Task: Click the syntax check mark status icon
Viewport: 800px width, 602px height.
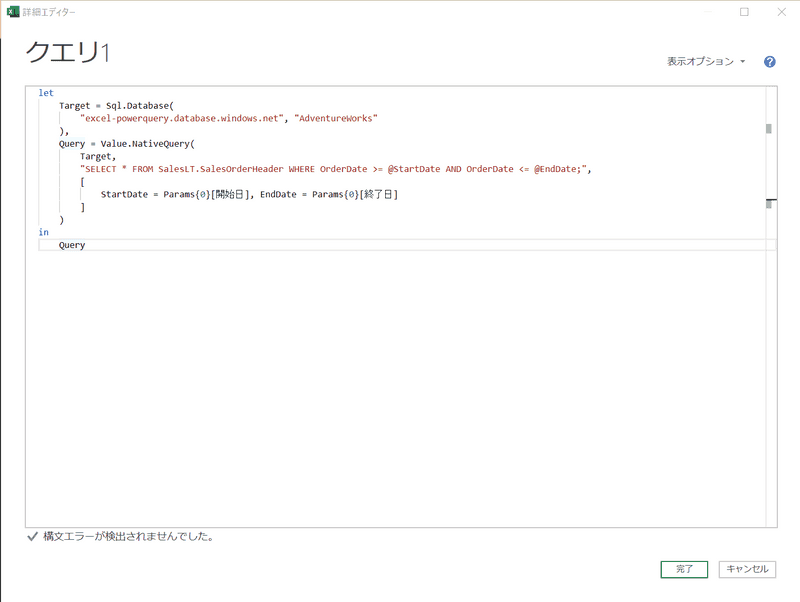Action: pos(32,537)
